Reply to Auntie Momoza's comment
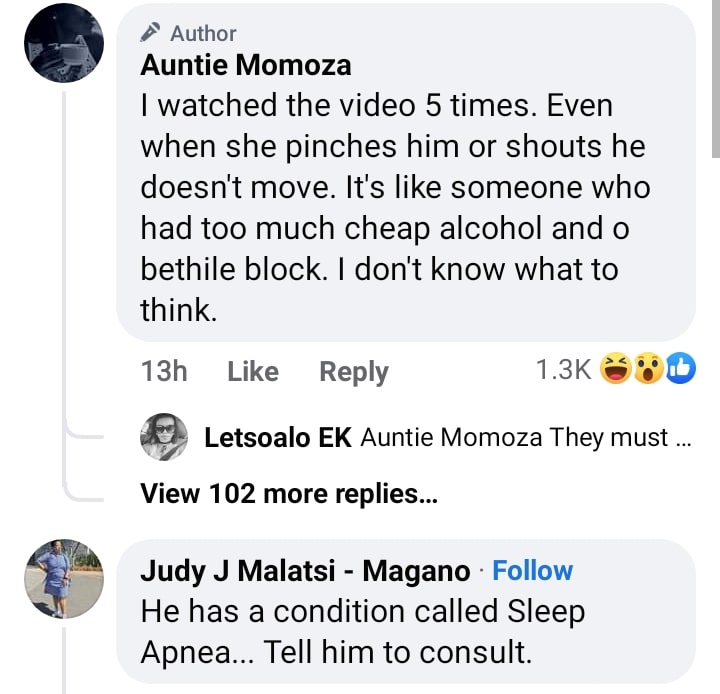The height and width of the screenshot is (694, 720). (x=353, y=371)
